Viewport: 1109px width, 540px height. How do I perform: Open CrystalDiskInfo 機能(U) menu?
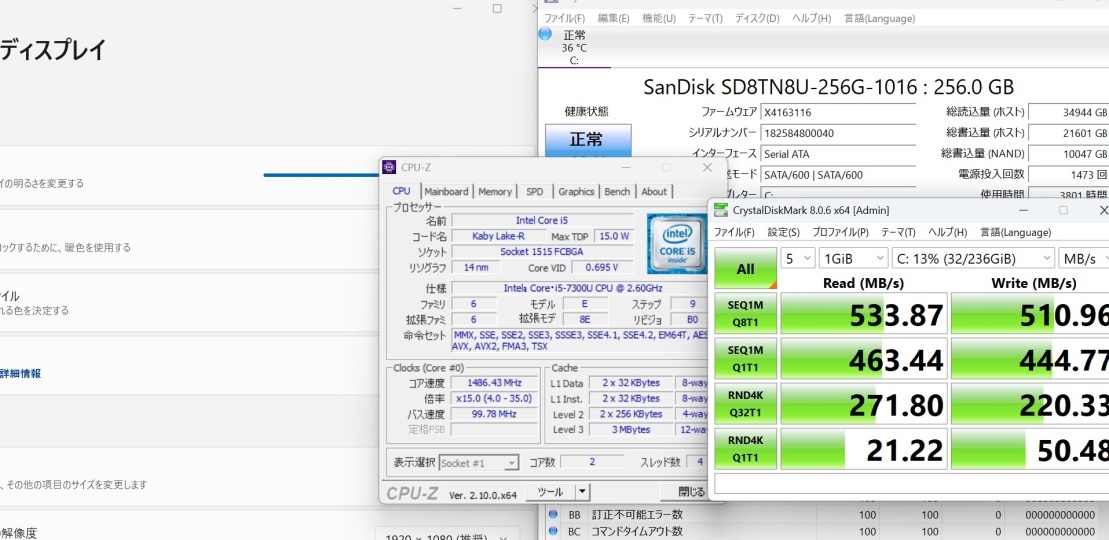coord(658,18)
